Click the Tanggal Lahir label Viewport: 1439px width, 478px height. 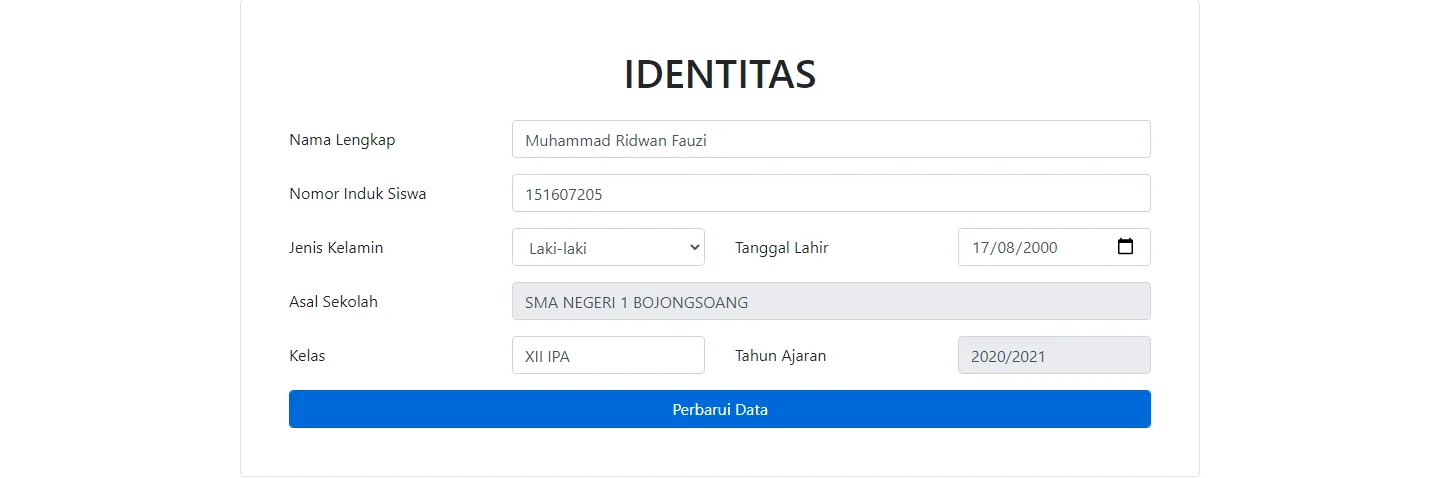click(x=782, y=248)
